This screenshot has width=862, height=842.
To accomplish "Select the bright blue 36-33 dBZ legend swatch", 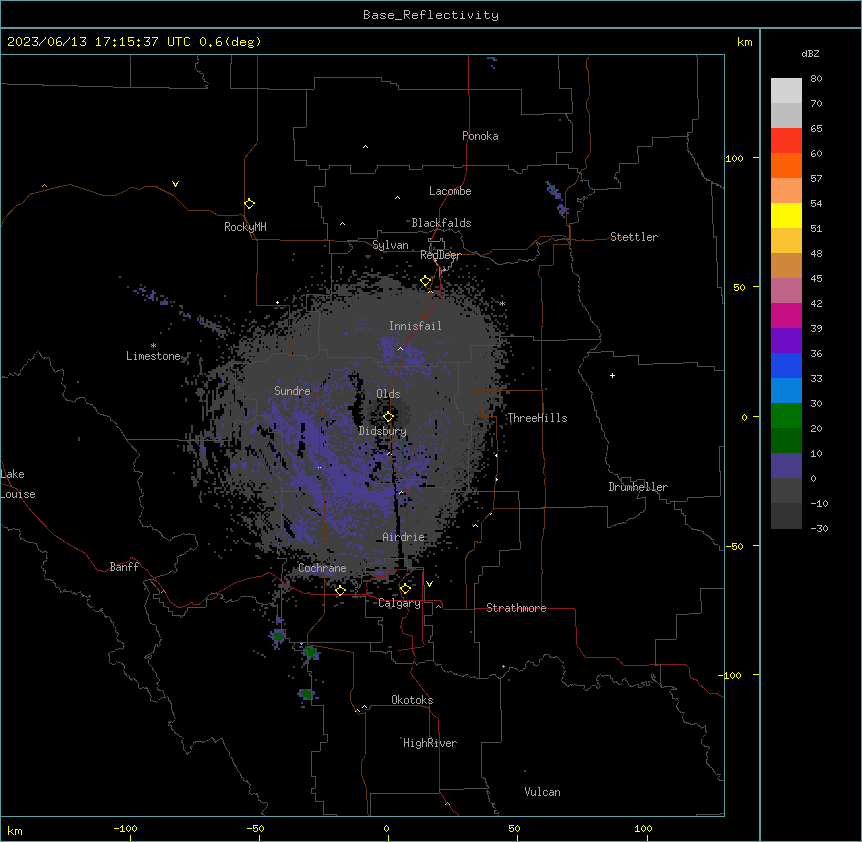I will click(x=786, y=365).
